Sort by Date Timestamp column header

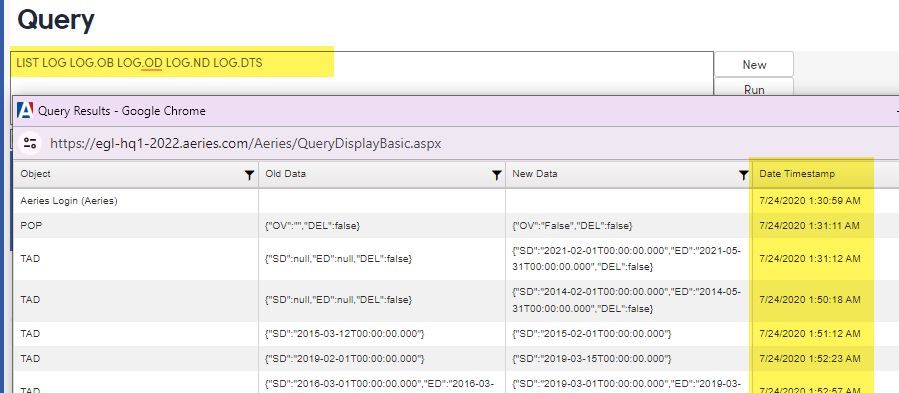point(797,174)
